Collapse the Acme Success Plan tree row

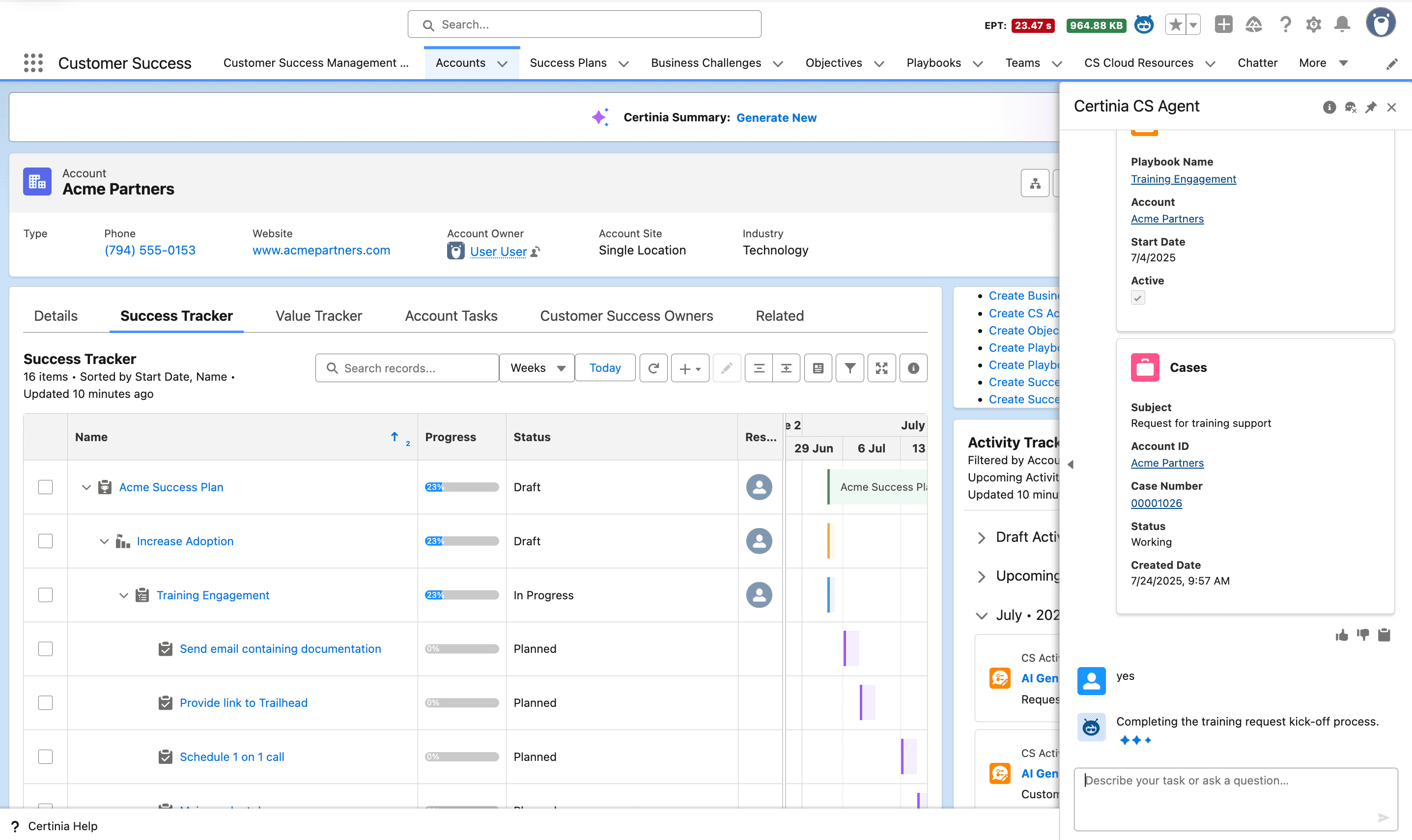coord(86,487)
